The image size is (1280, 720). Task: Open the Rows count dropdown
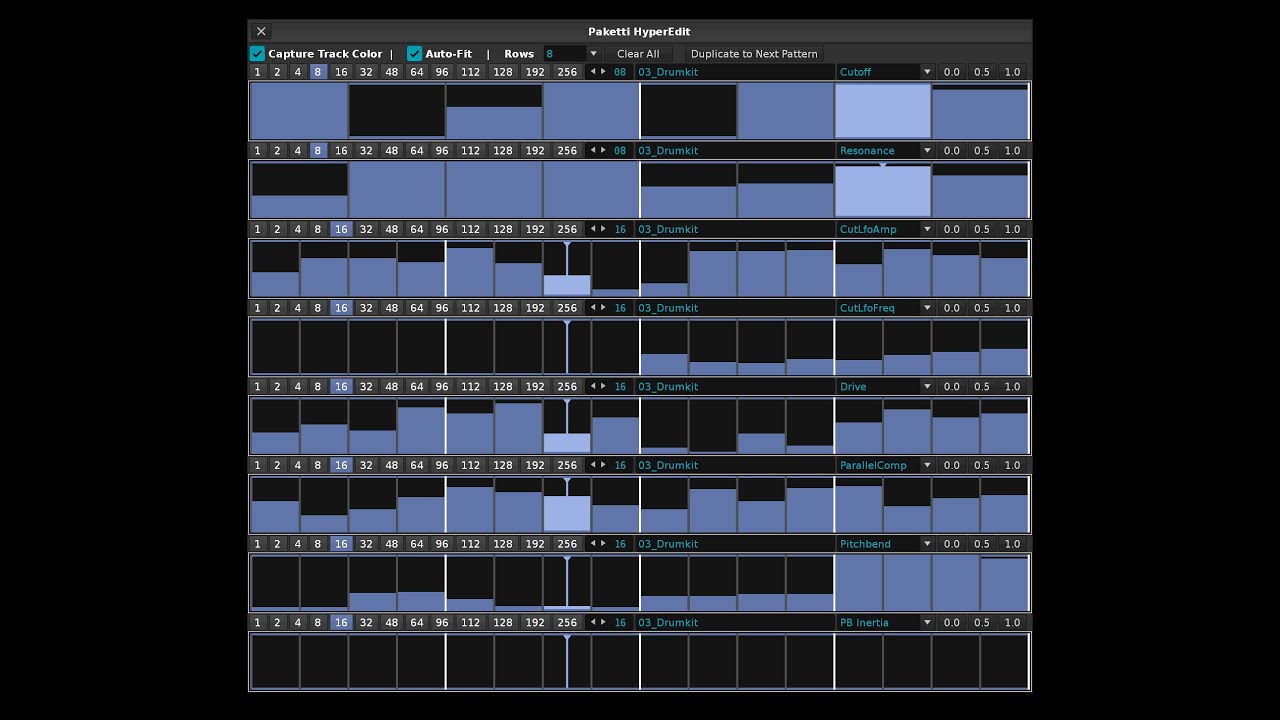(x=593, y=54)
